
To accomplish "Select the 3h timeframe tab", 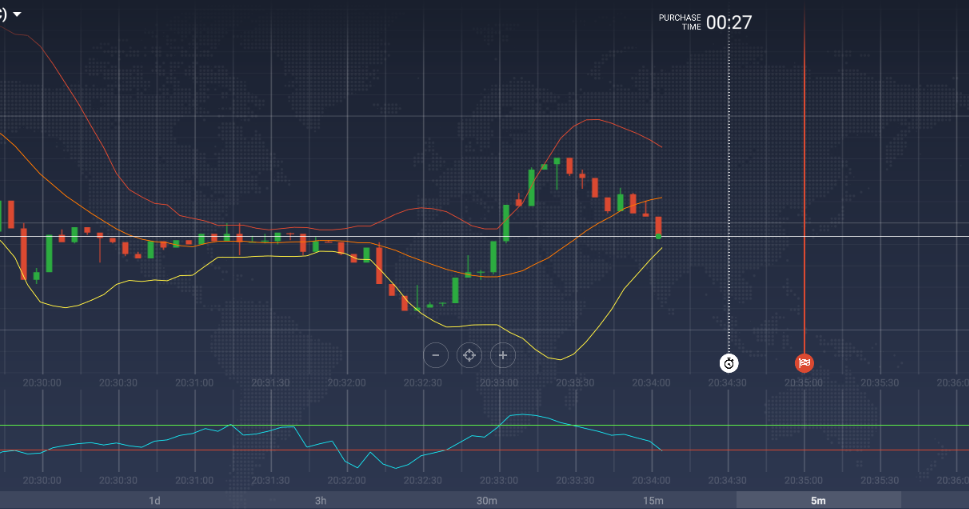I will 321,500.
